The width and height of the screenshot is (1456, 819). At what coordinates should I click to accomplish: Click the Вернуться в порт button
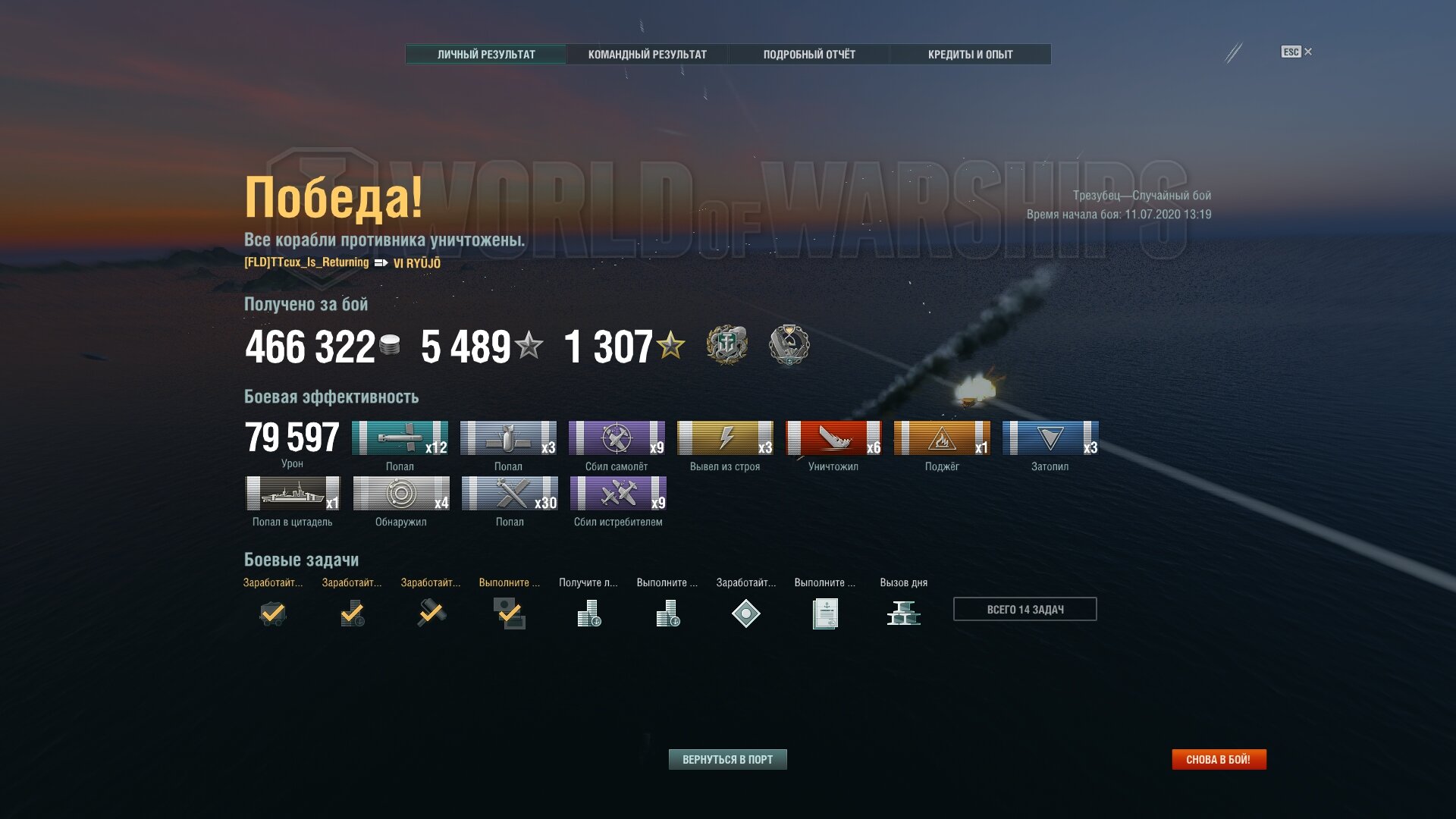tap(728, 759)
